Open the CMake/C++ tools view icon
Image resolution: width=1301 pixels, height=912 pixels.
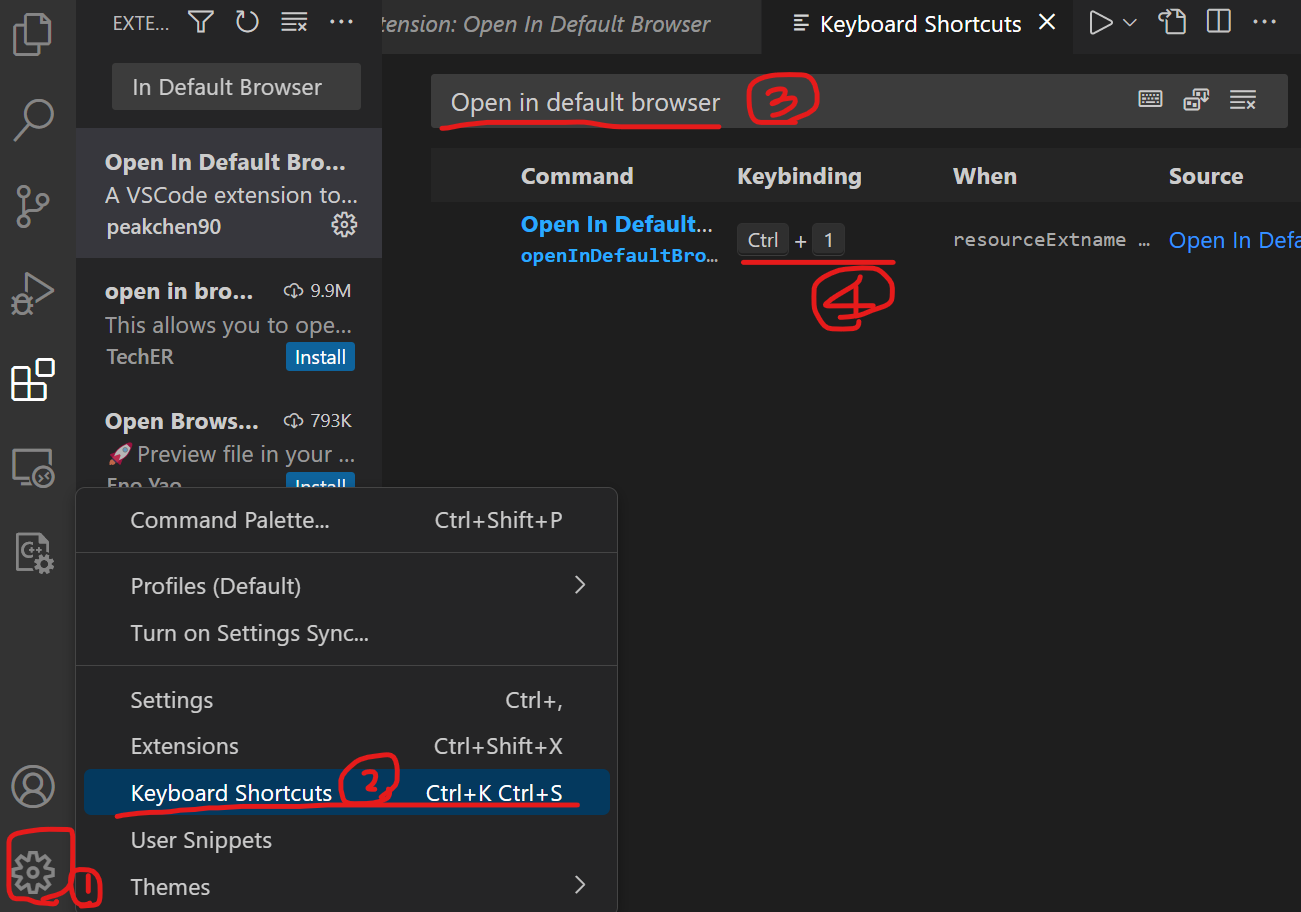pyautogui.click(x=34, y=553)
